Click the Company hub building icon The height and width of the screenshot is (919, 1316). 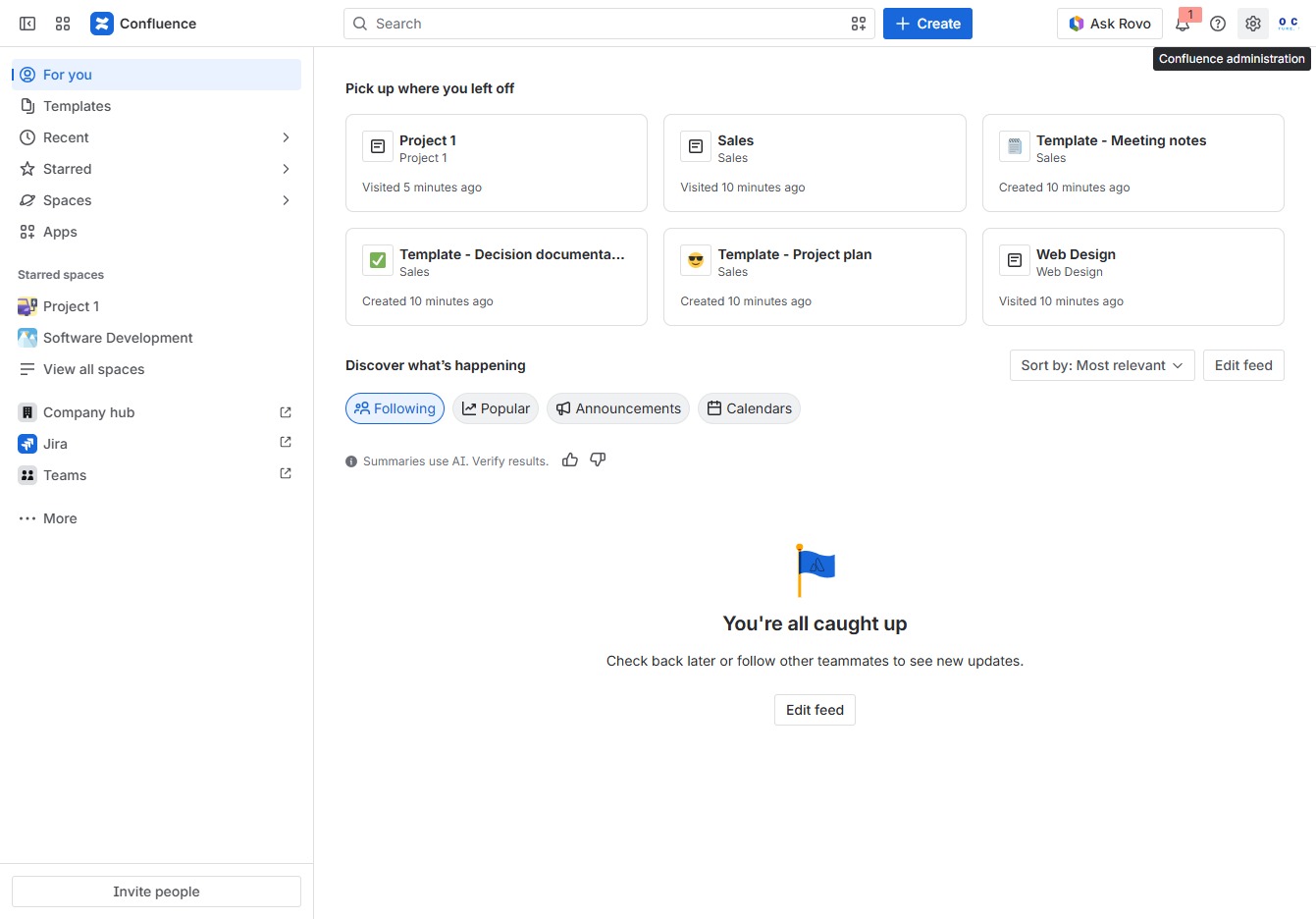click(27, 412)
